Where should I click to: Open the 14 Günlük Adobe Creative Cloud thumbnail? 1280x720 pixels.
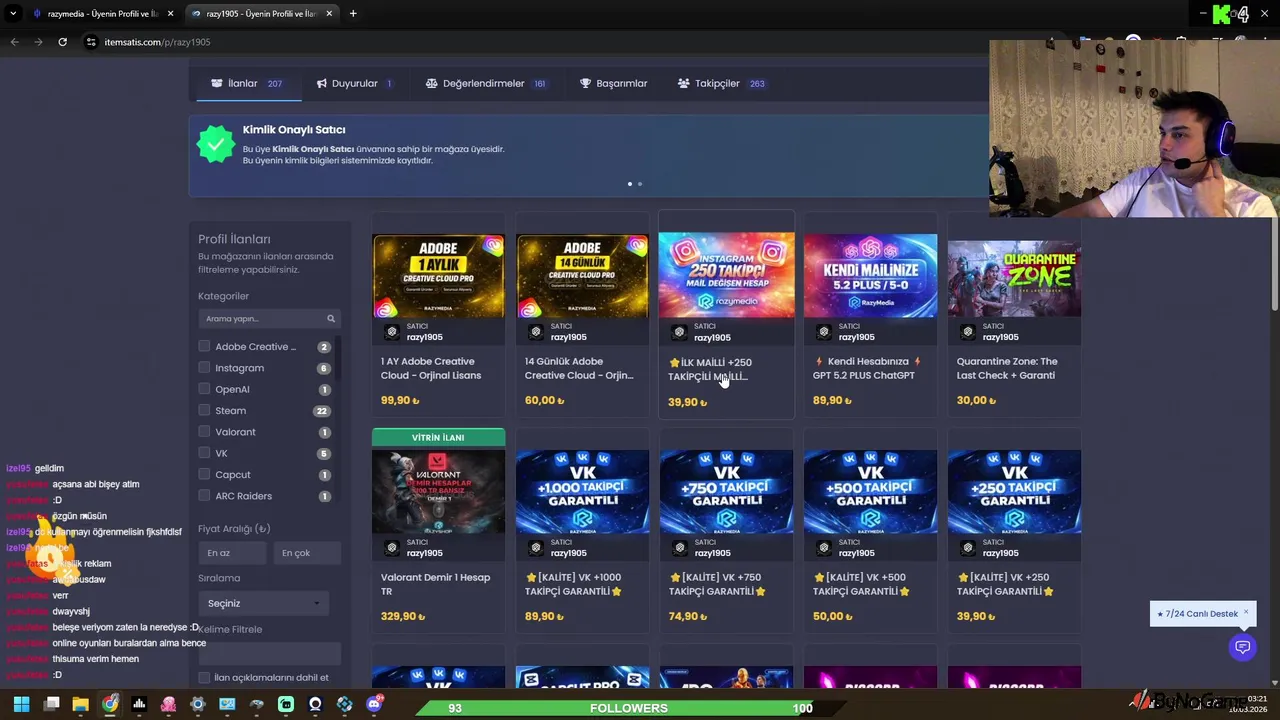[582, 275]
